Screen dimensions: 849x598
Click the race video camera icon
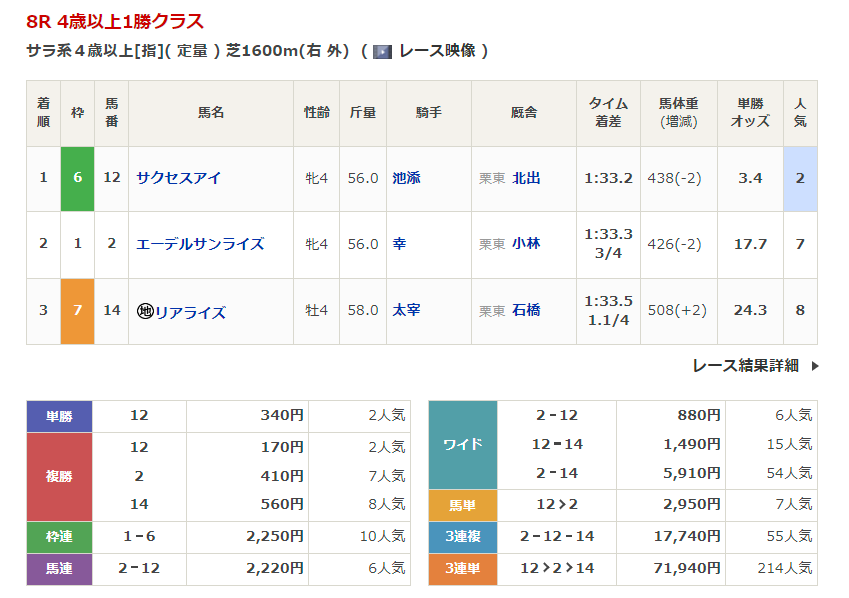[x=382, y=51]
